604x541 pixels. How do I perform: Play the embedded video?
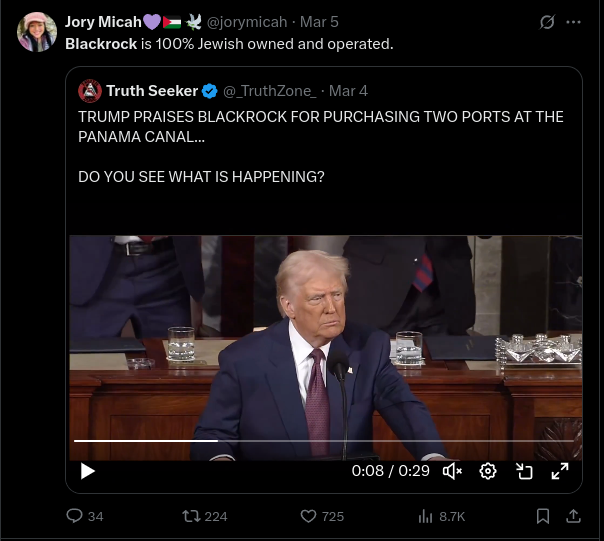[88, 471]
